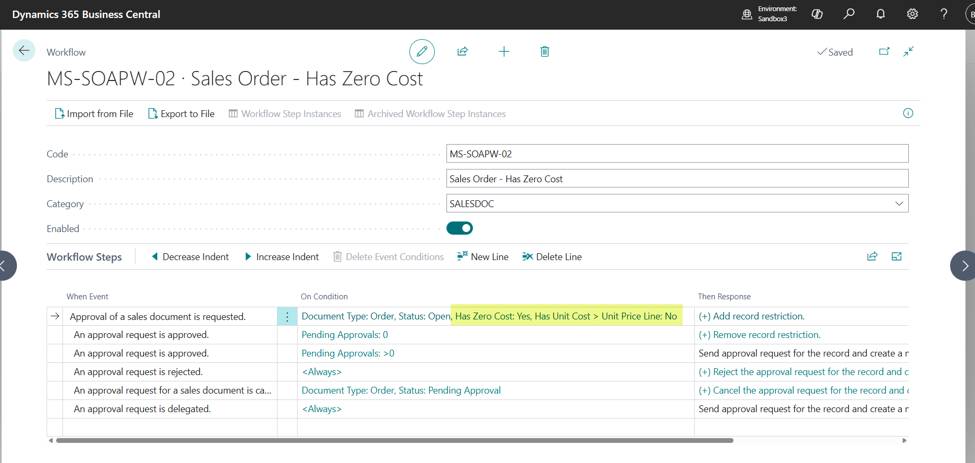Screen dimensions: 975x463
Task: Expand the Category dropdown arrow
Action: point(899,203)
